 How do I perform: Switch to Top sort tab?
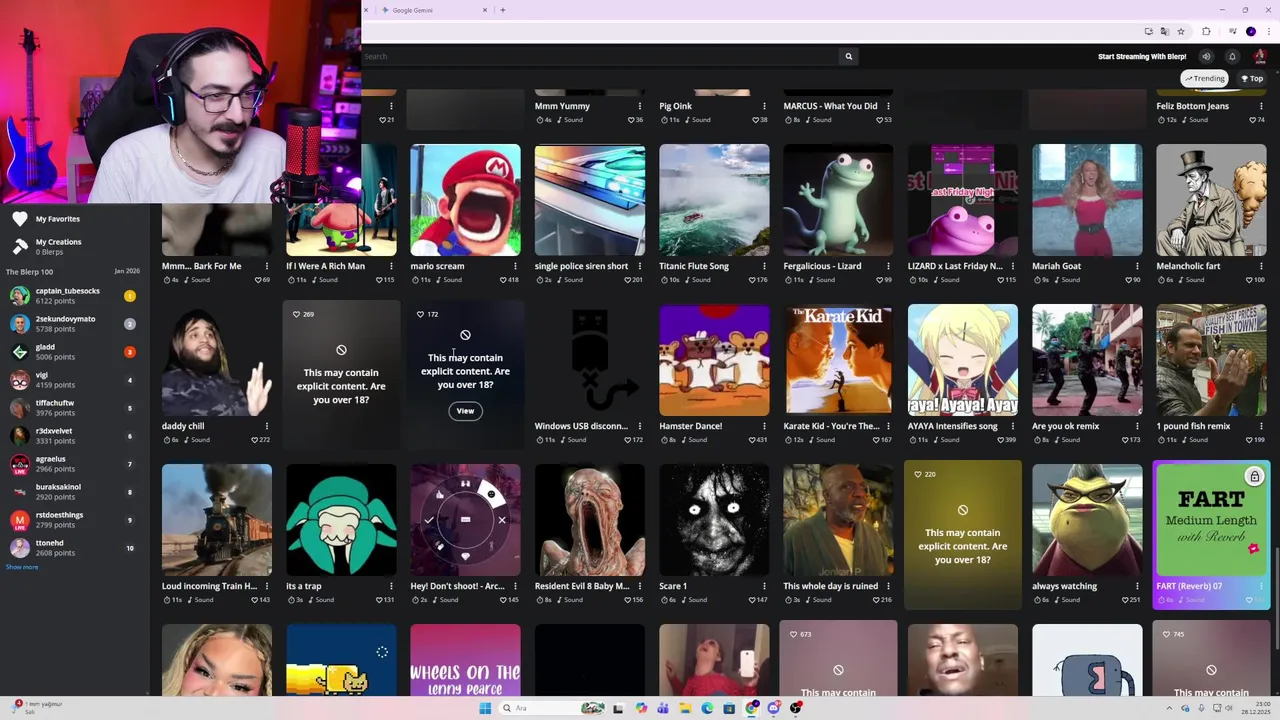coord(1252,78)
